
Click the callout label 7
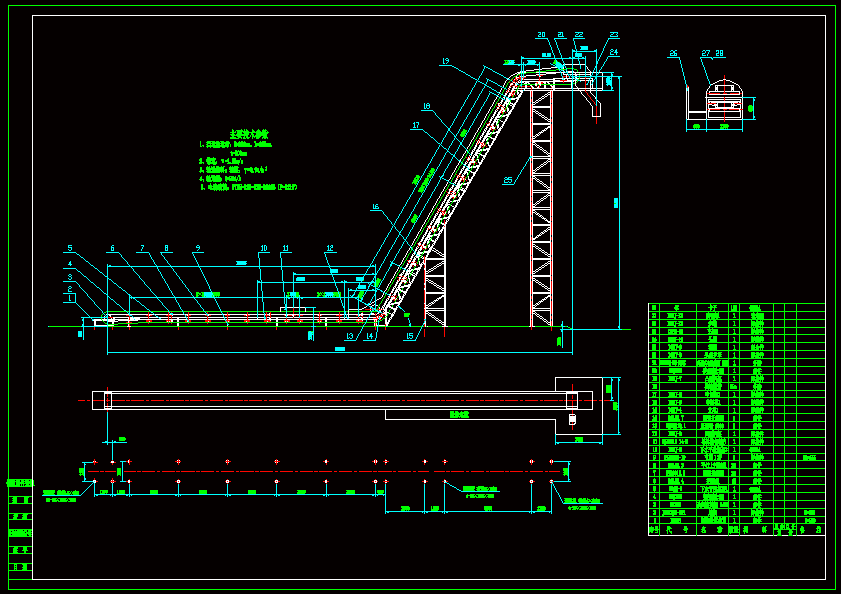tap(142, 248)
